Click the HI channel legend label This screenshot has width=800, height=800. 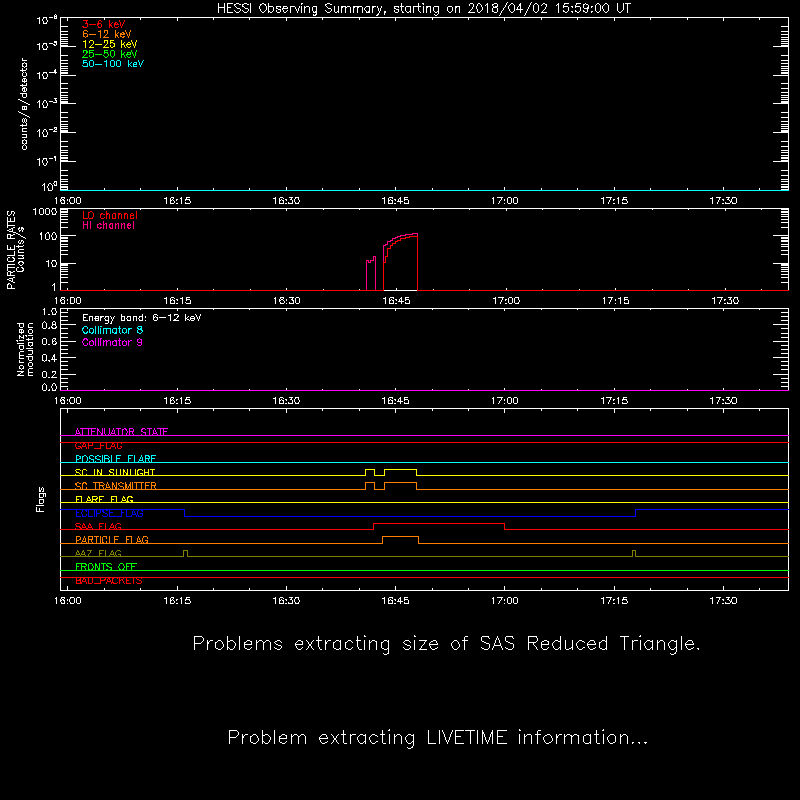coord(108,226)
